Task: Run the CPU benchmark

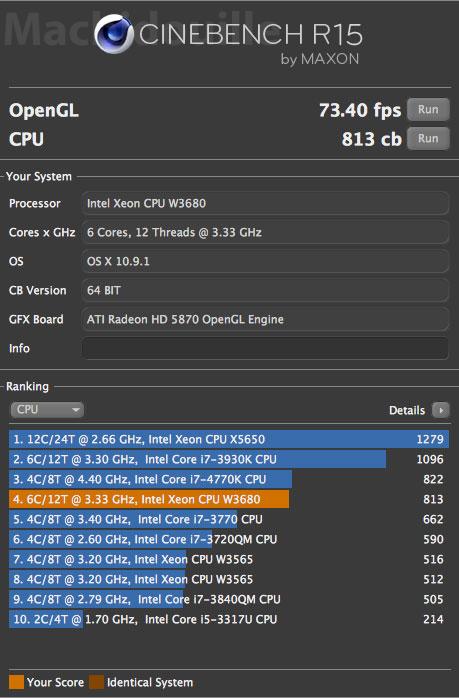Action: [428, 138]
